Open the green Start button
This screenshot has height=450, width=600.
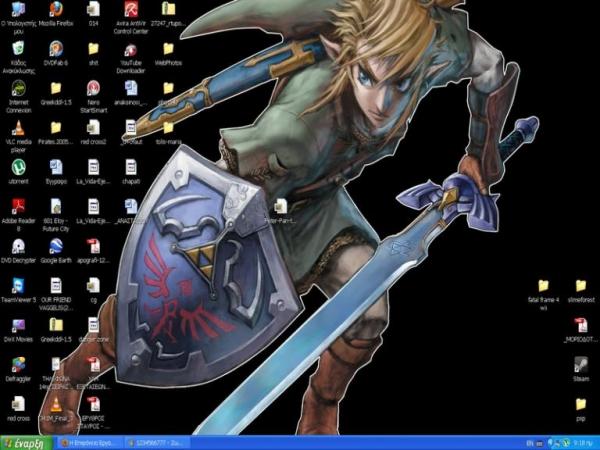click(25, 441)
